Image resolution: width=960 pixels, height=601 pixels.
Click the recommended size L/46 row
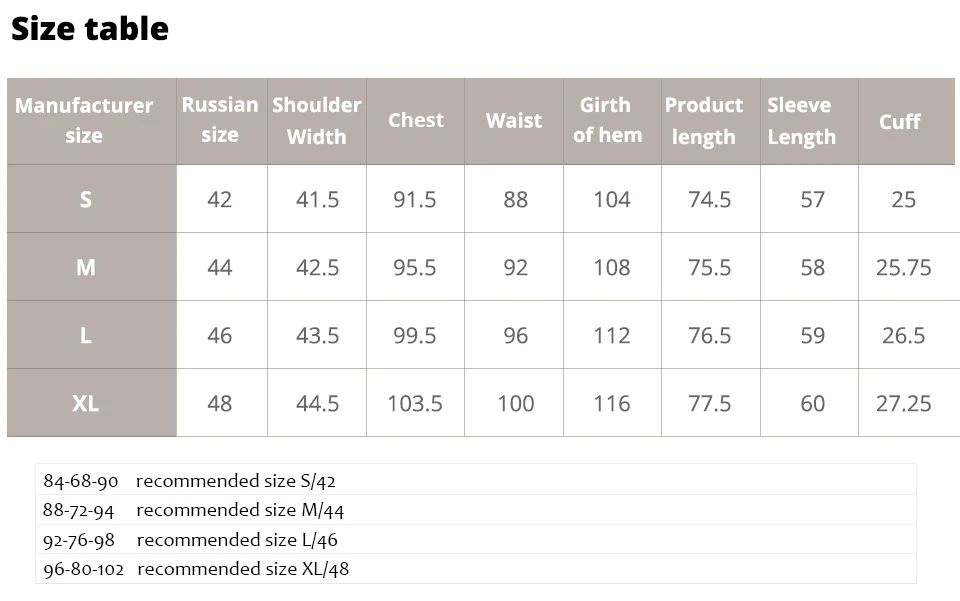tap(476, 539)
